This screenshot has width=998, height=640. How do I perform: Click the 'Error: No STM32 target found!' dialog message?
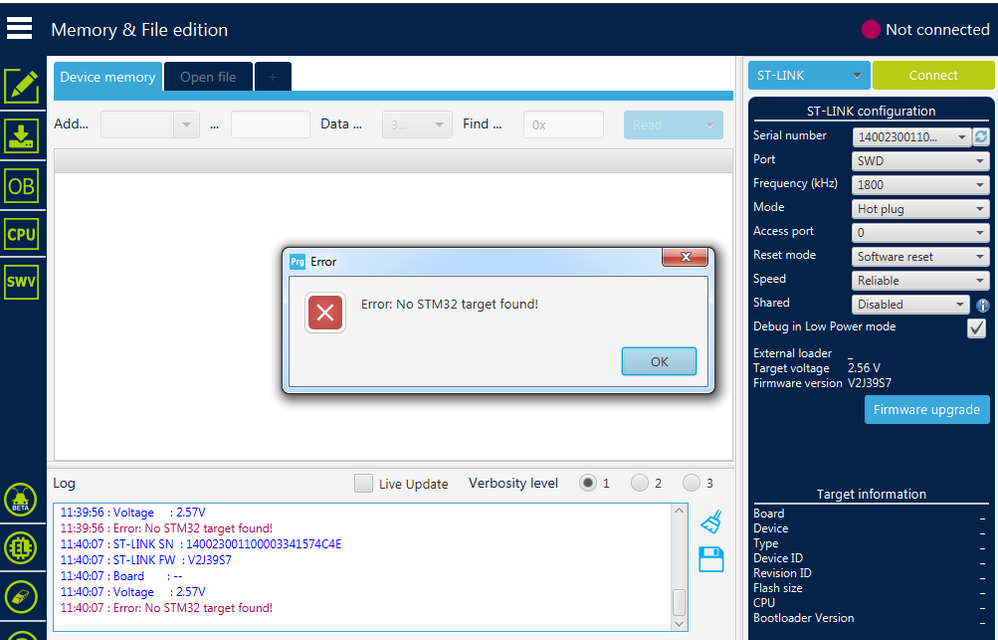point(449,304)
